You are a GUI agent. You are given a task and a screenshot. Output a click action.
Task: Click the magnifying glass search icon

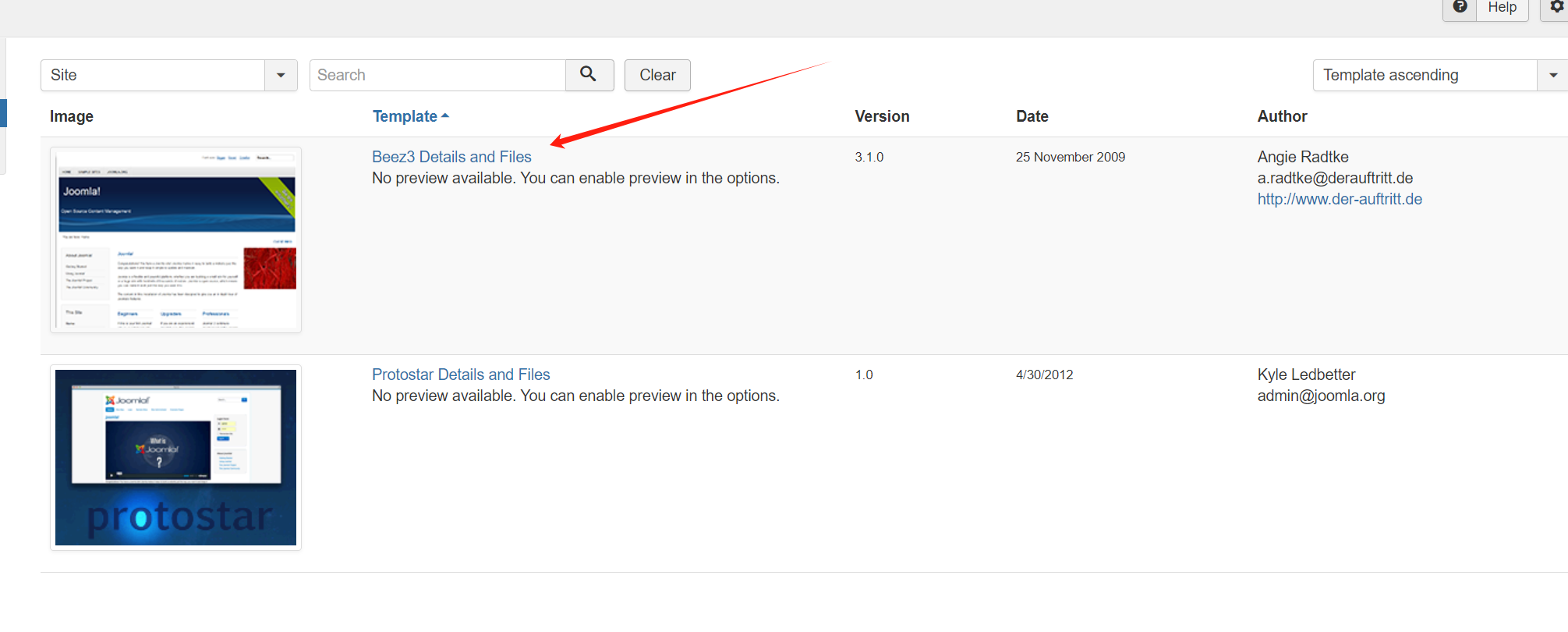(x=589, y=75)
